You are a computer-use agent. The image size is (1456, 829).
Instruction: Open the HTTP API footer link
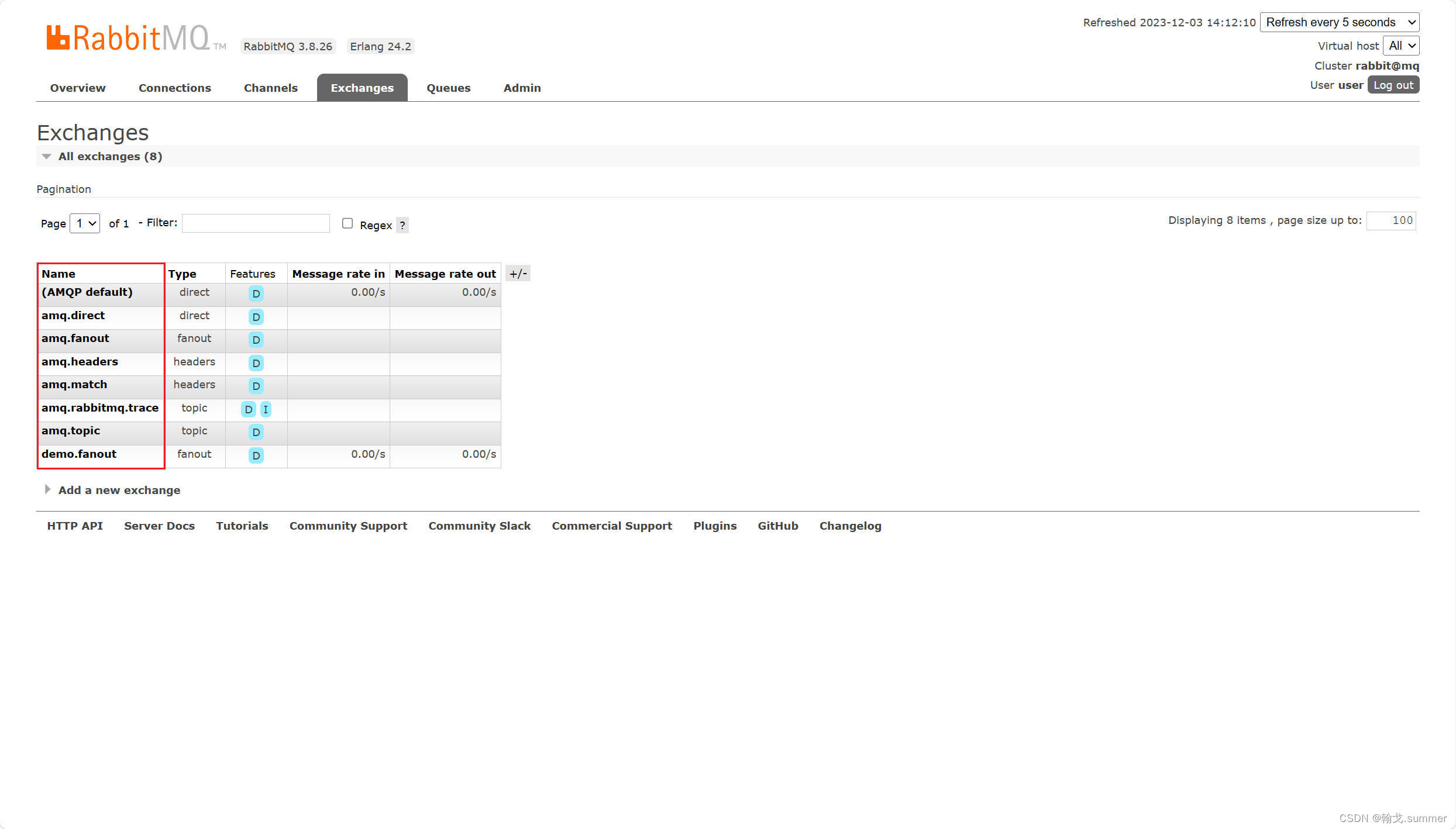[x=75, y=526]
